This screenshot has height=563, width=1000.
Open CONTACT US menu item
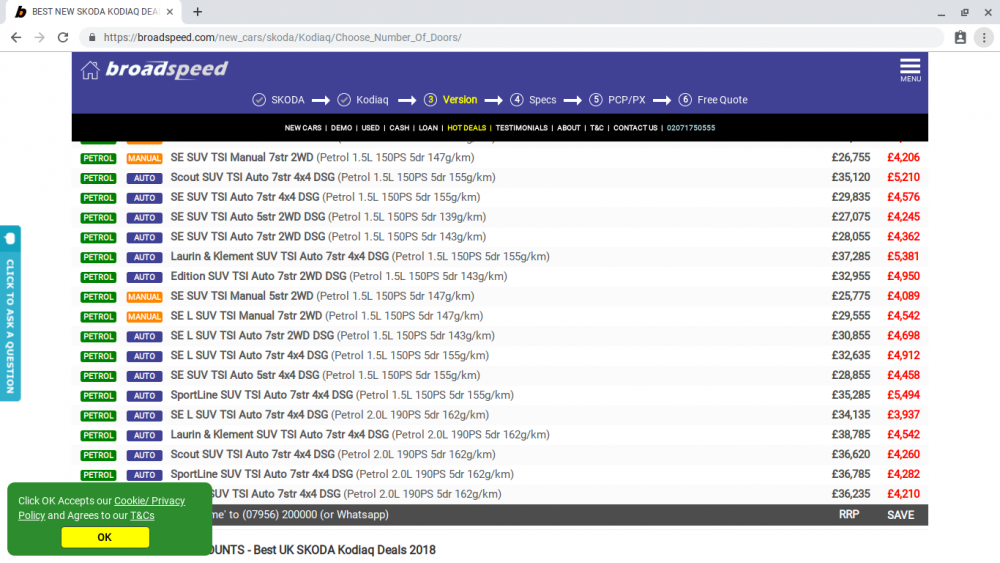point(635,128)
